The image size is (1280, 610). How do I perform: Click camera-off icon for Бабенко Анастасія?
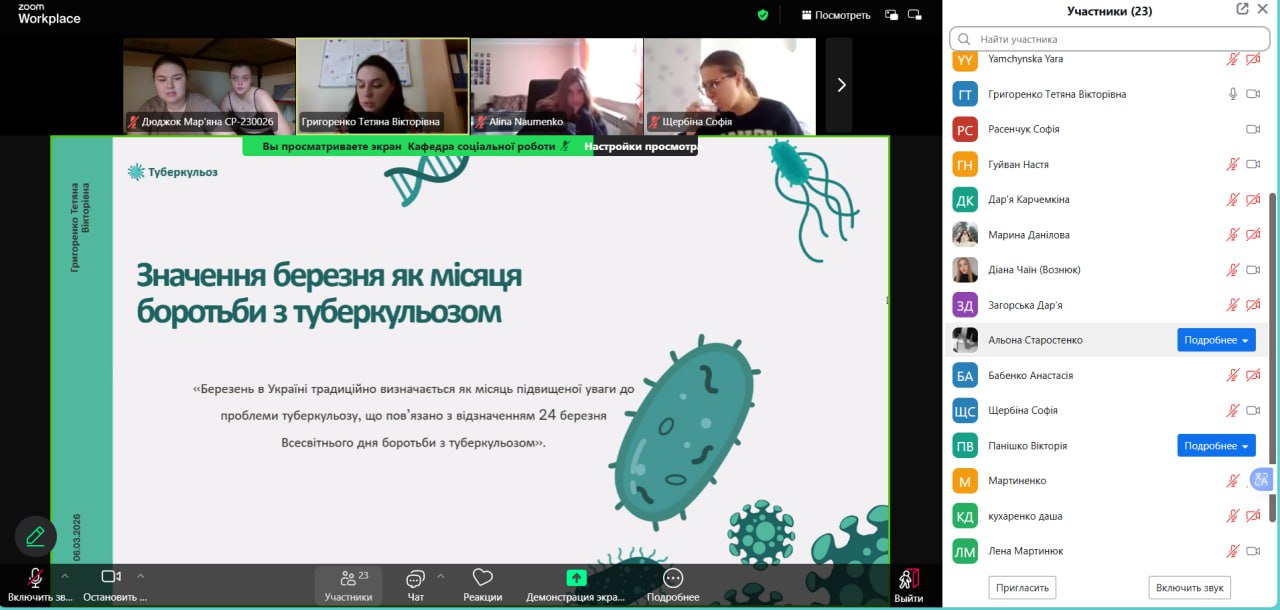pyautogui.click(x=1253, y=375)
